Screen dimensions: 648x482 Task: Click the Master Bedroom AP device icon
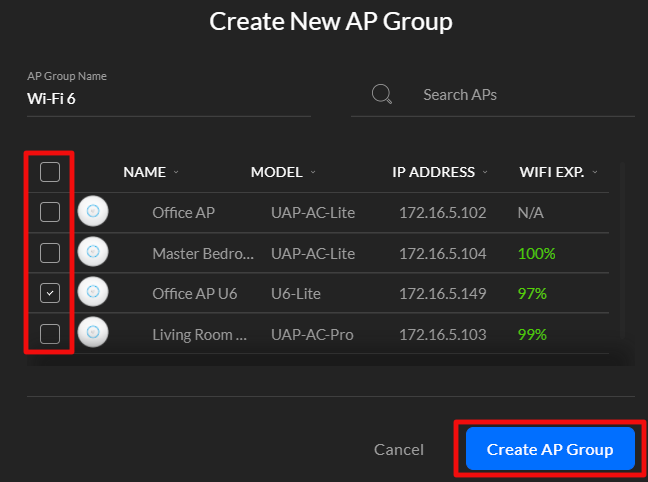pyautogui.click(x=93, y=253)
